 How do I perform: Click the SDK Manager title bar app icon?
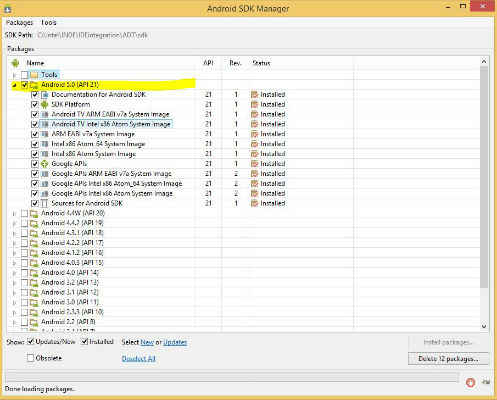[8, 8]
